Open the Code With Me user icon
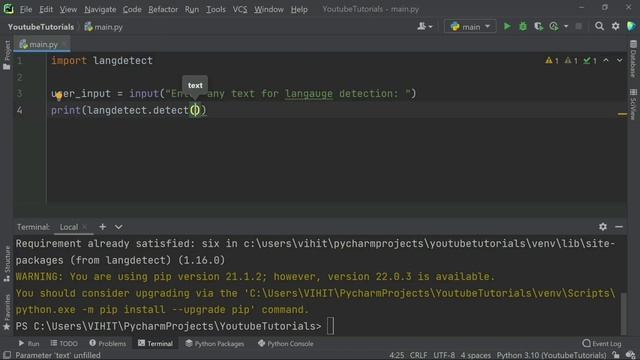The width and height of the screenshot is (640, 360). click(x=424, y=27)
